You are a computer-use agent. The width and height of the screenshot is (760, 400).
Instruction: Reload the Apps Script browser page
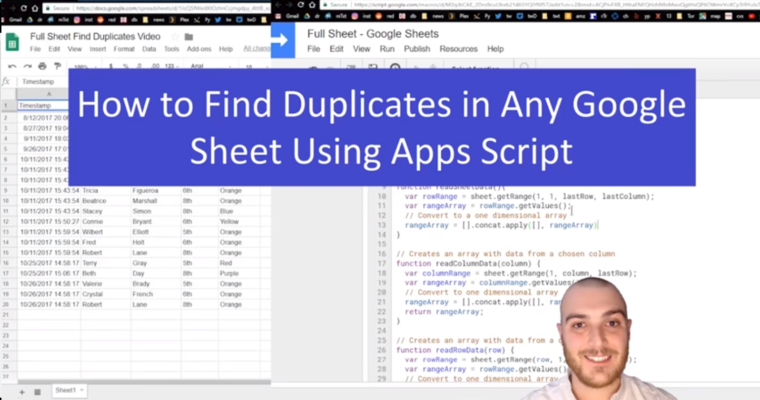(x=301, y=5)
